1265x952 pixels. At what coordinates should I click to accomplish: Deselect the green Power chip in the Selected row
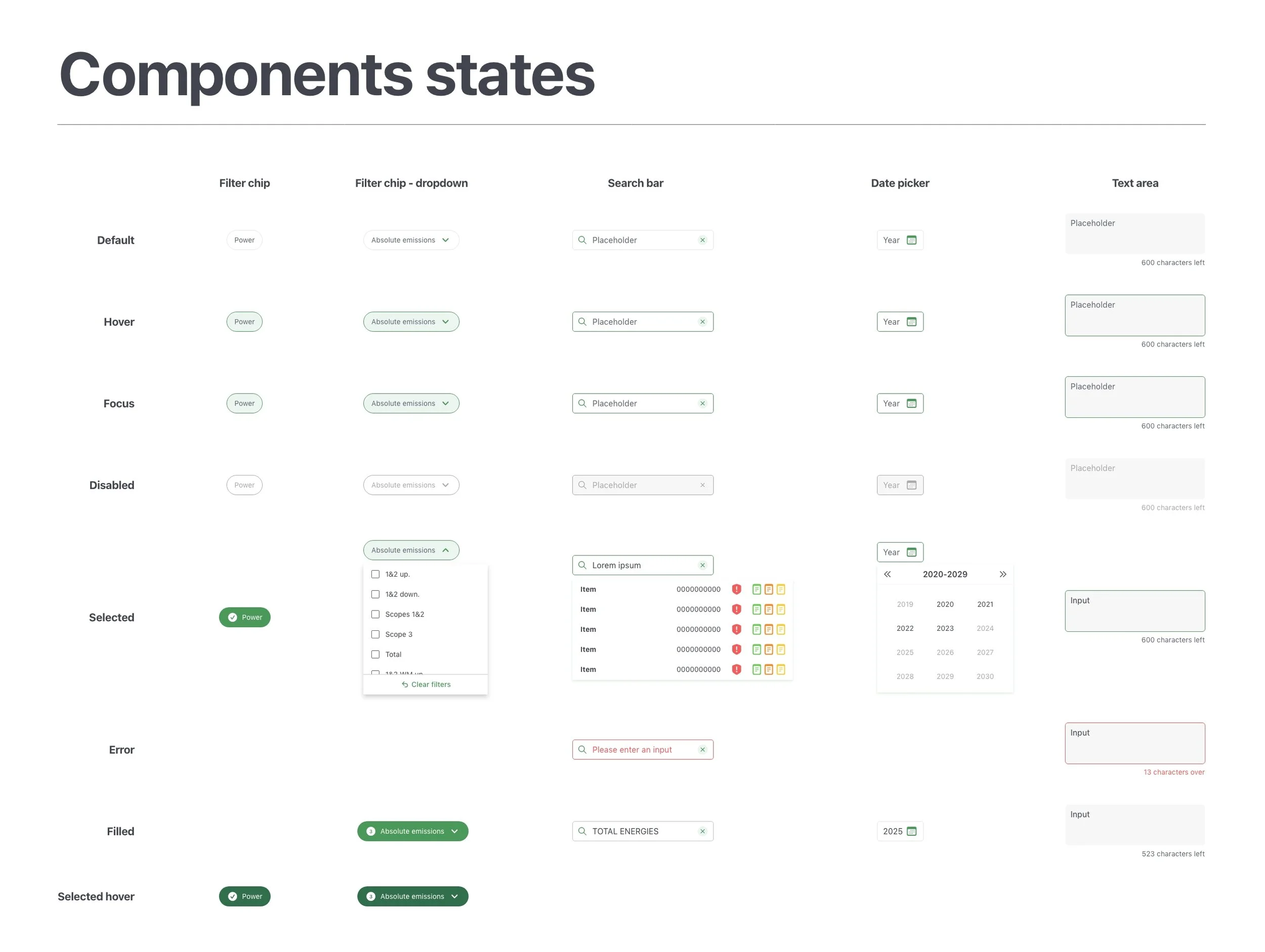point(244,618)
